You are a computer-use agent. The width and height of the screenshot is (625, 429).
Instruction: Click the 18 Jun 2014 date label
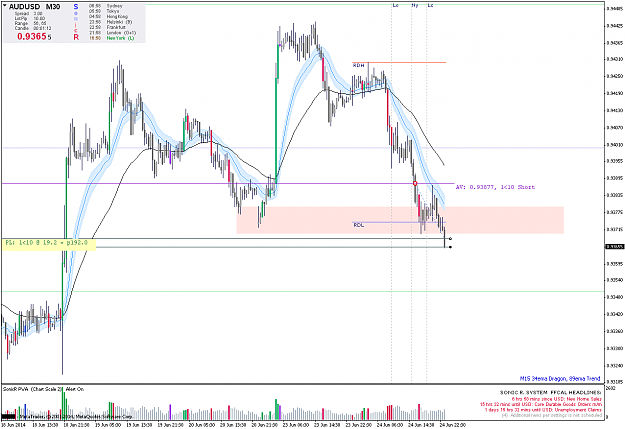[13, 425]
